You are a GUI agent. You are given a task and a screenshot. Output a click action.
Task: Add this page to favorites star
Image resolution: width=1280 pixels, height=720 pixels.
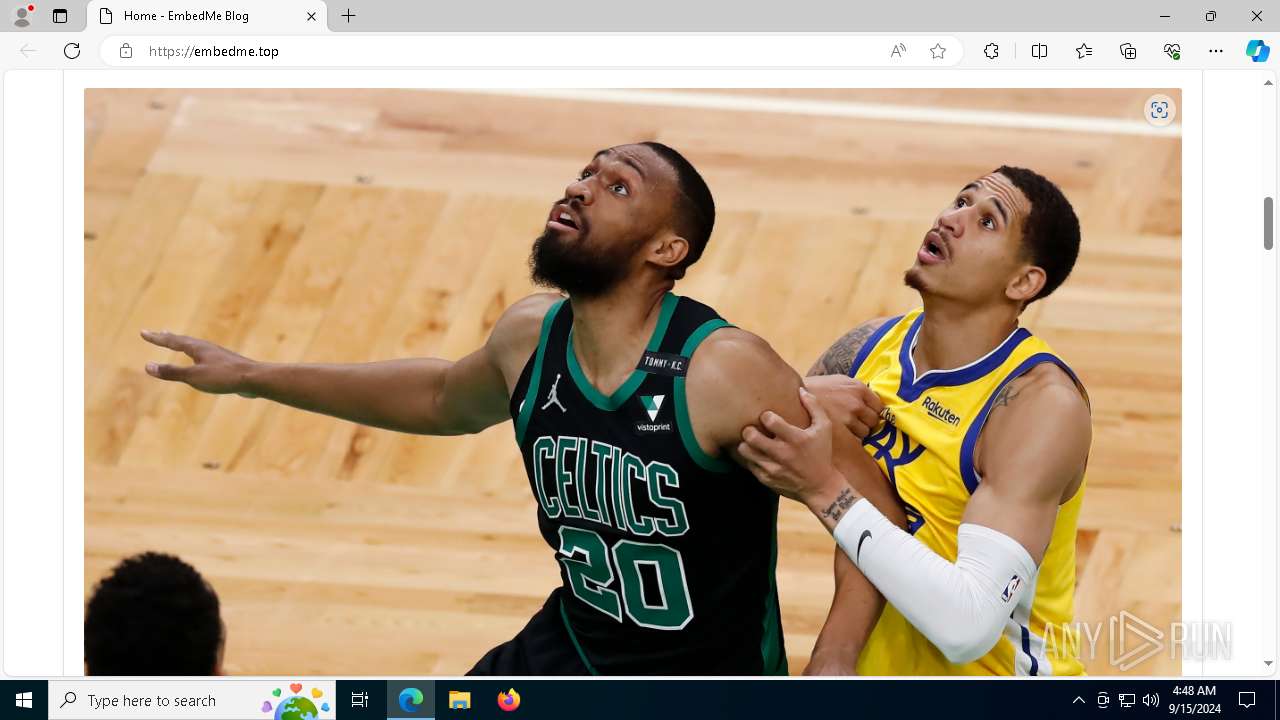click(x=938, y=51)
